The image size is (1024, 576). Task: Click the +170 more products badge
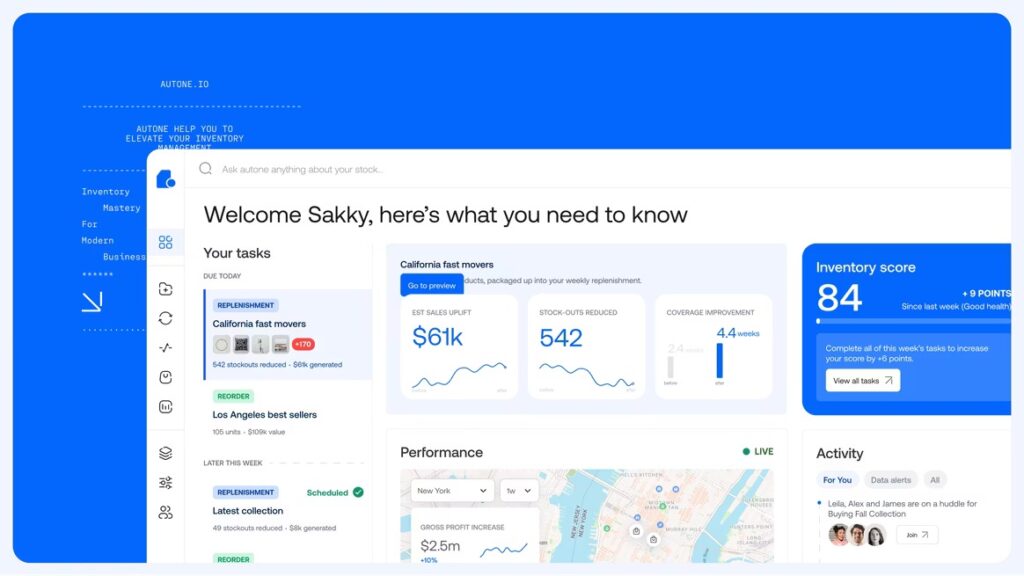[303, 344]
